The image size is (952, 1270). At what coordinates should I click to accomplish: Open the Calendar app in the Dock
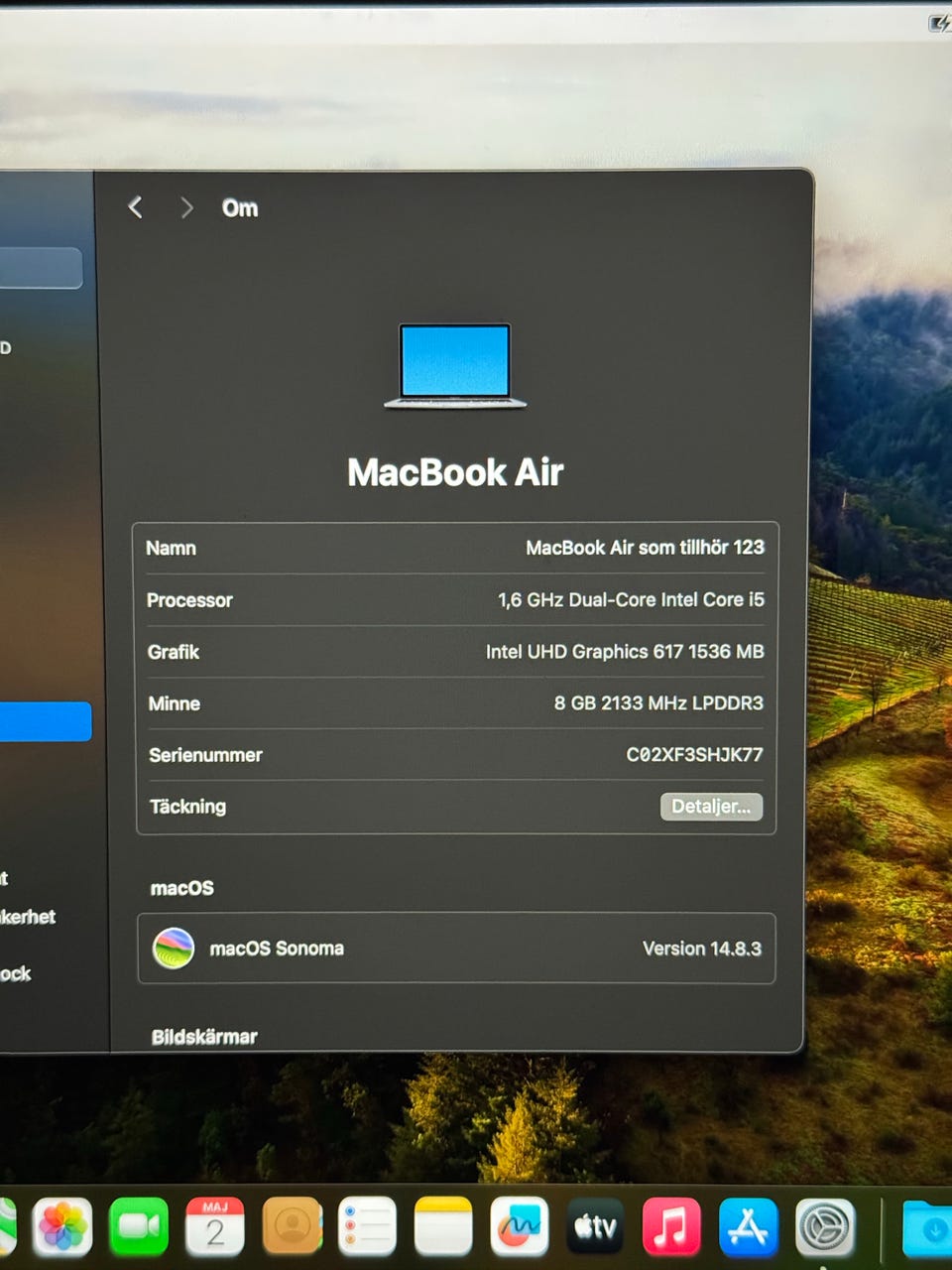click(x=215, y=1227)
